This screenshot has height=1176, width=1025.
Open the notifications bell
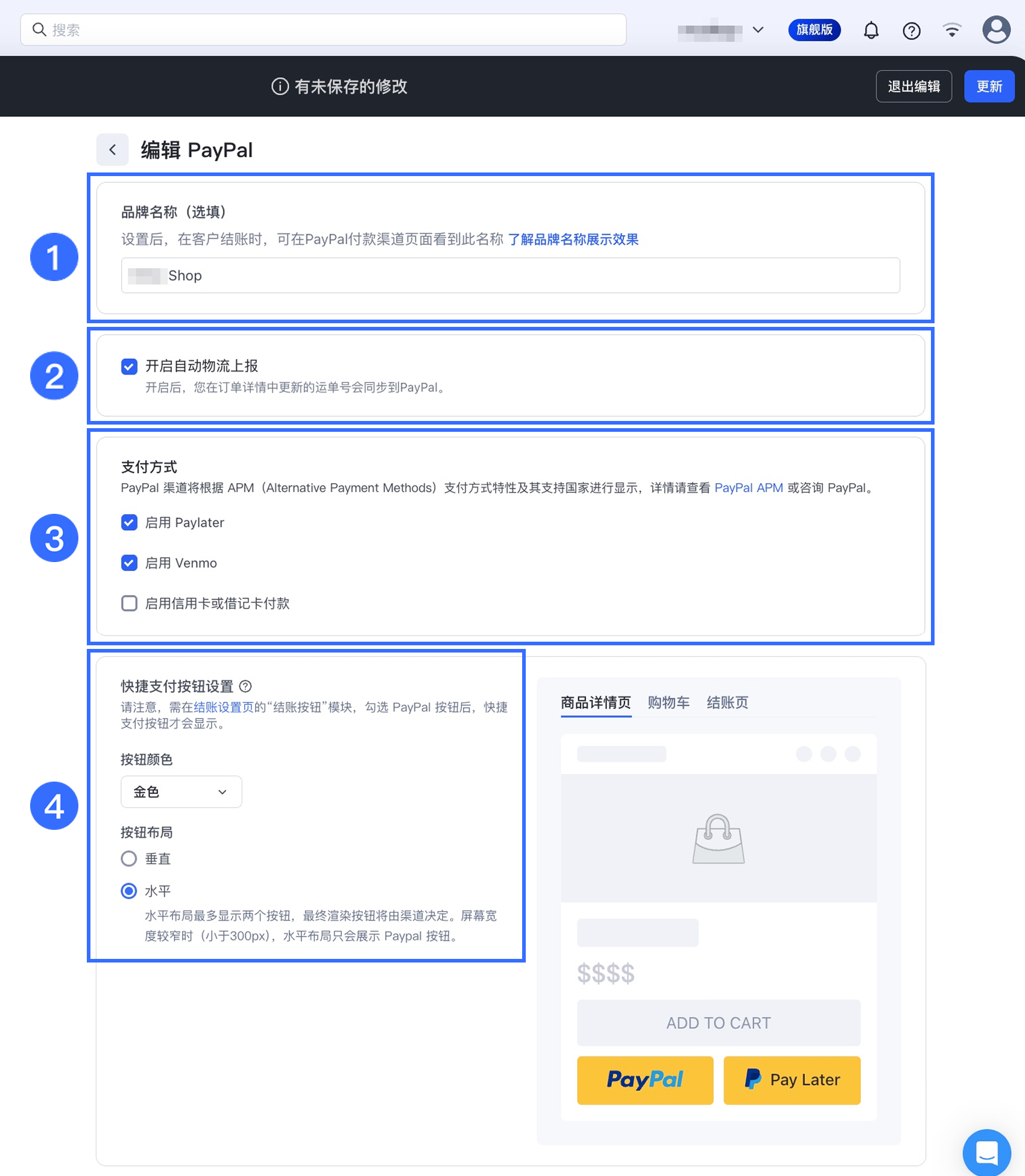(x=871, y=30)
